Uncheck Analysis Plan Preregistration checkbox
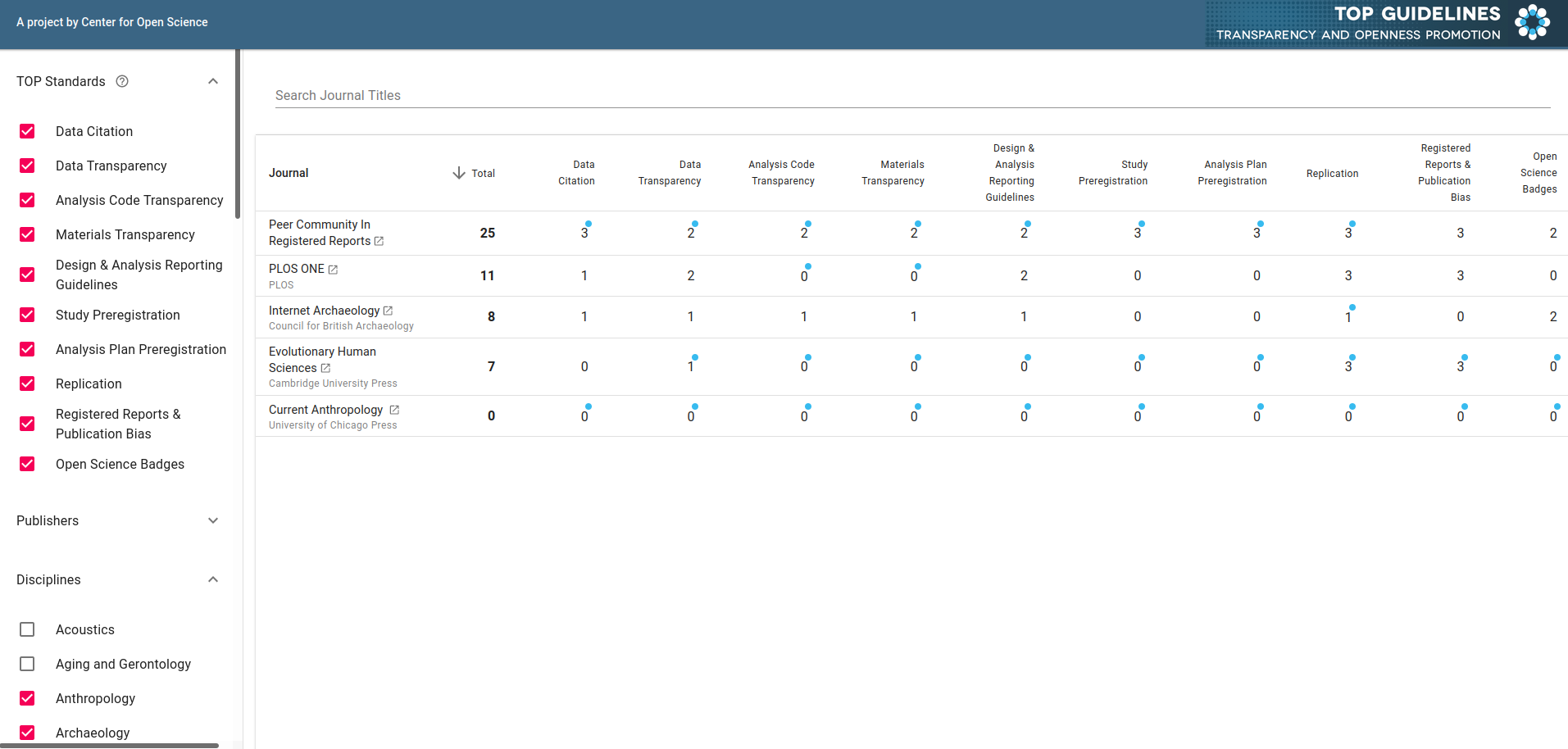The height and width of the screenshot is (749, 1568). coord(27,349)
